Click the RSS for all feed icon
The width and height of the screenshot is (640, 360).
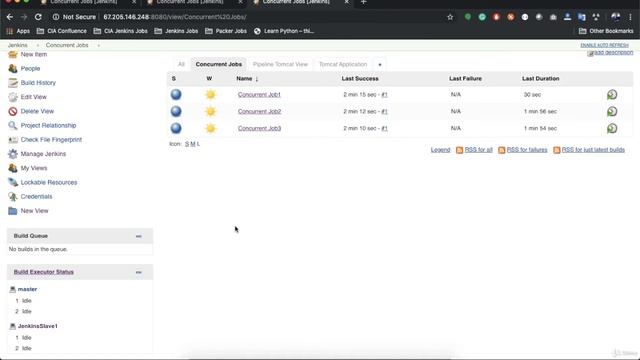click(x=460, y=150)
